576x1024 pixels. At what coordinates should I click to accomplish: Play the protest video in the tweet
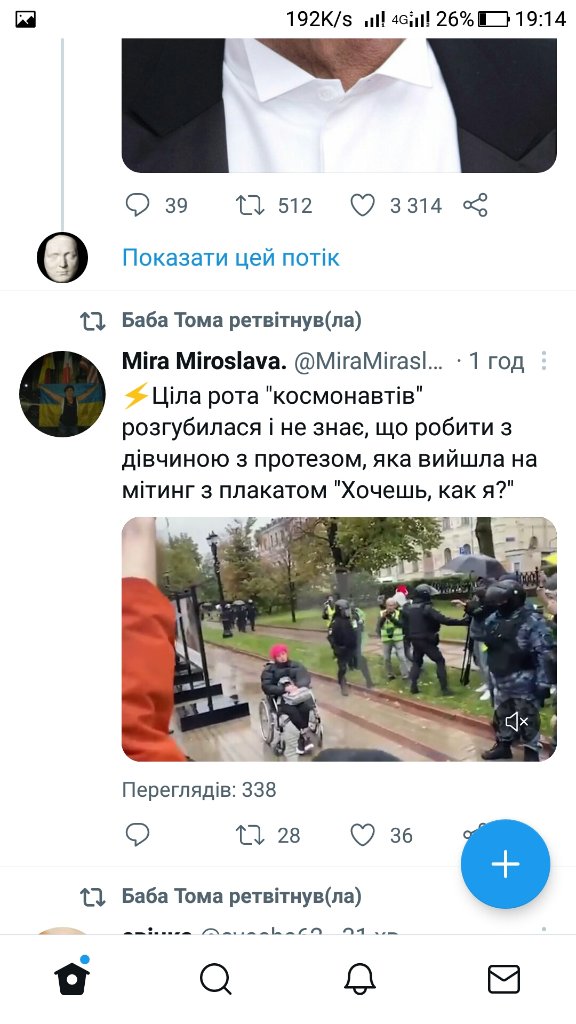coord(339,639)
